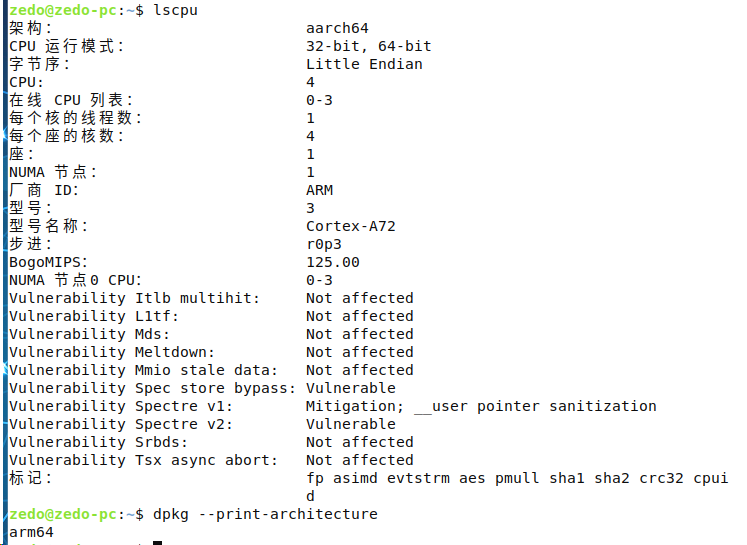Click the "Vulnerability Spec store bypass:" label
This screenshot has width=747, height=545.
(152, 388)
